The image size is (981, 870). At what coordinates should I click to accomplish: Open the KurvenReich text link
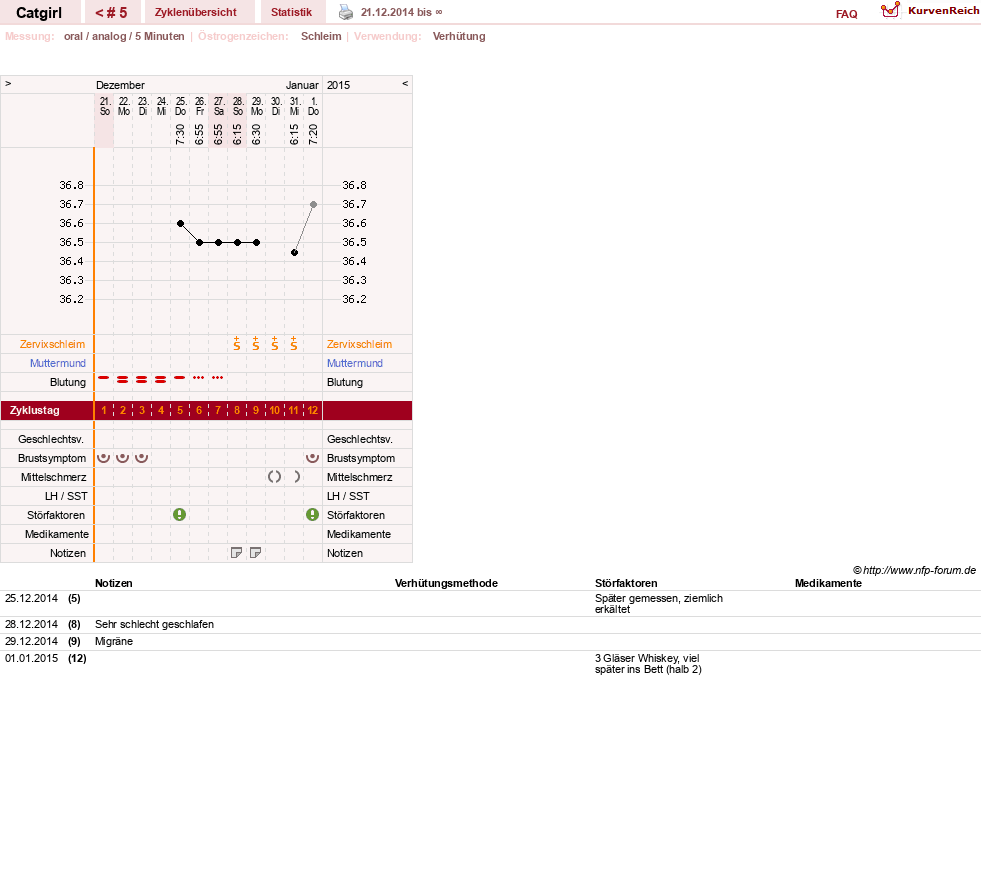[943, 11]
